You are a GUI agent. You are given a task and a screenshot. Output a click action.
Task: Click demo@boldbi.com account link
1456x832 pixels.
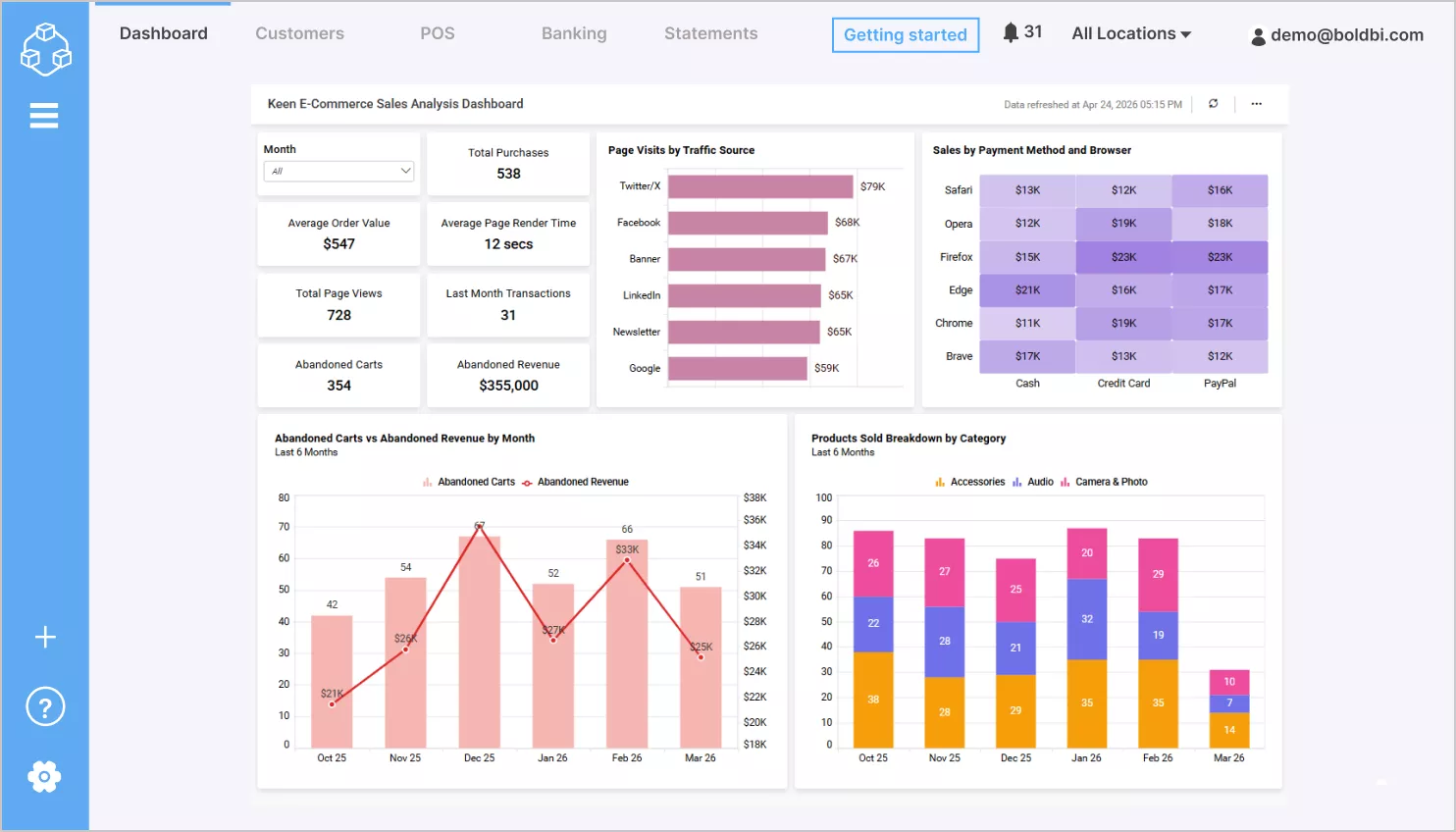click(x=1347, y=35)
